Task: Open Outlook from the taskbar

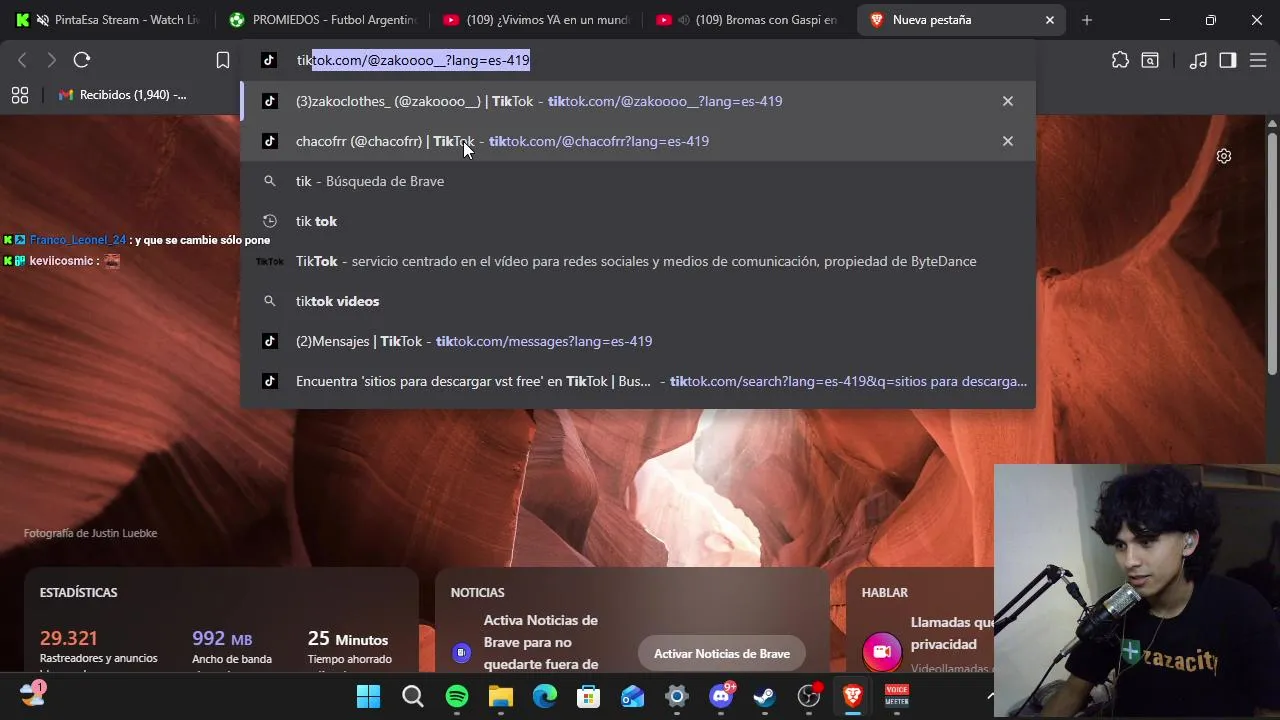Action: click(x=633, y=696)
